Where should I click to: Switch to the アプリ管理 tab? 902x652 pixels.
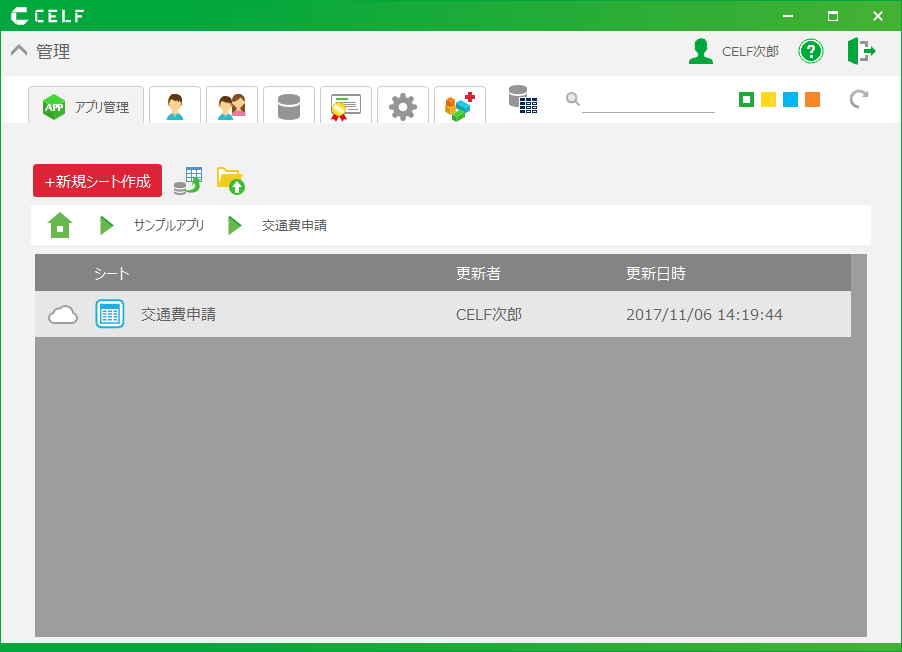pyautogui.click(x=86, y=105)
